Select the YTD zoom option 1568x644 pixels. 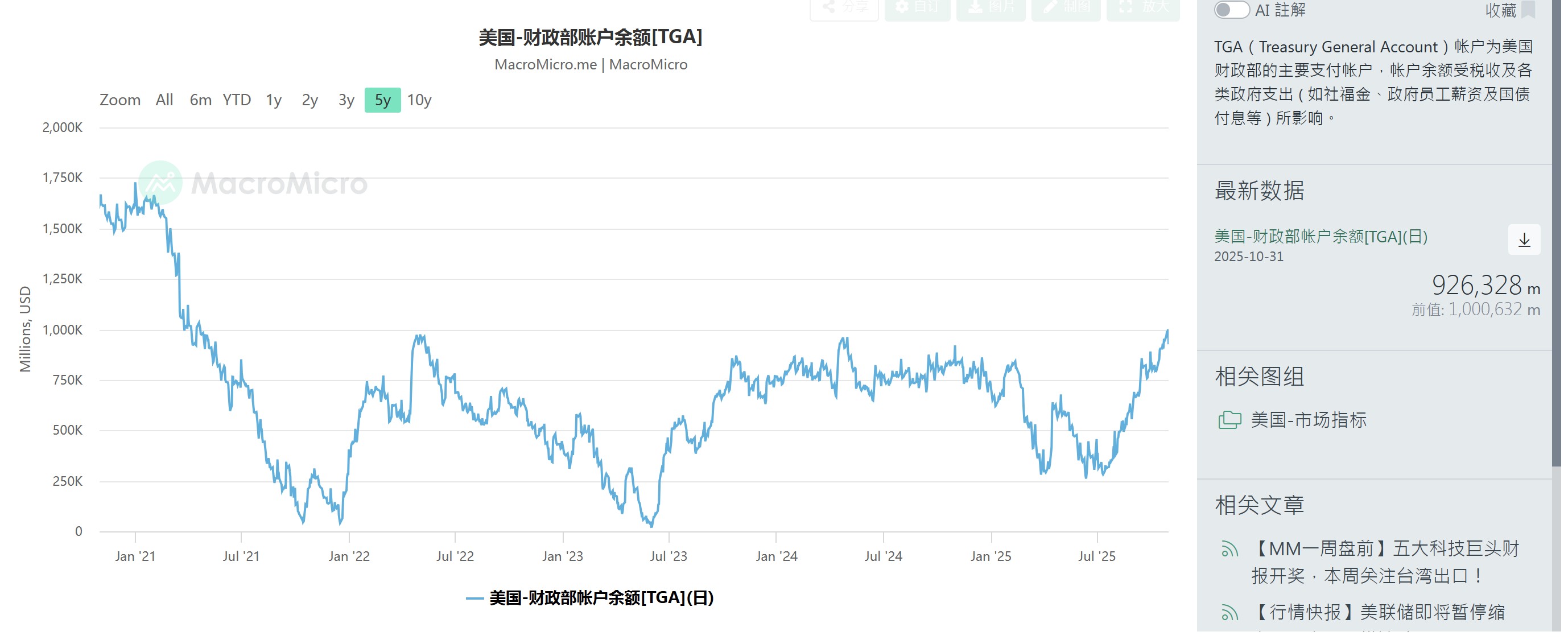click(x=236, y=100)
